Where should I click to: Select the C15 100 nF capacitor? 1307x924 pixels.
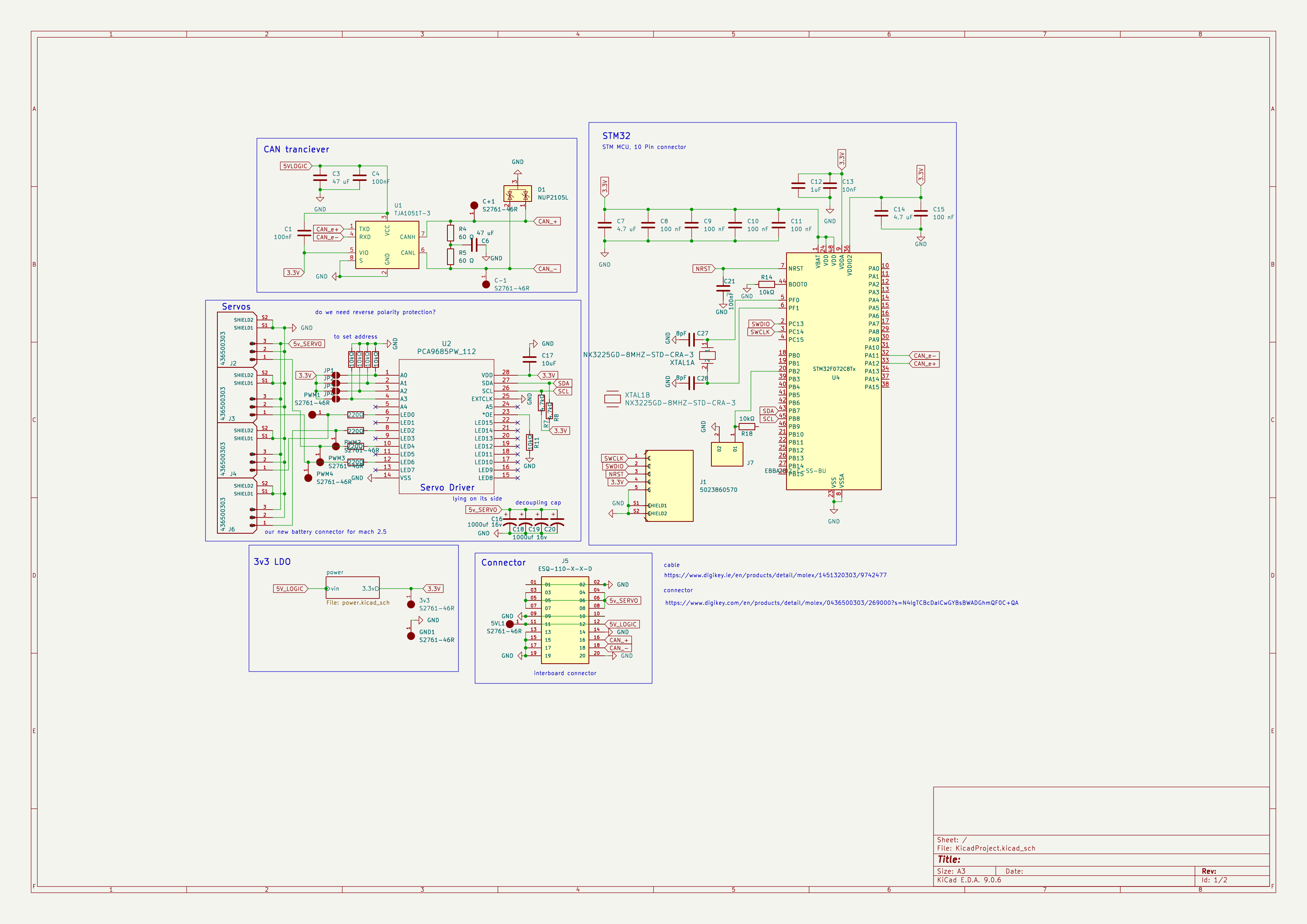[921, 213]
